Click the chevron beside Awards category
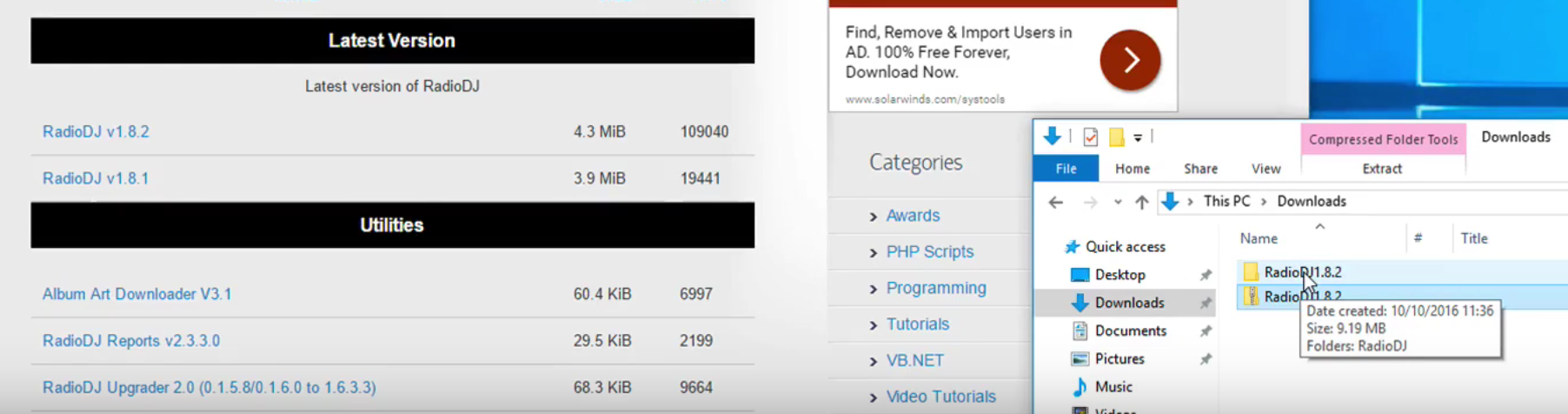Viewport: 1568px width, 414px height. [x=874, y=217]
